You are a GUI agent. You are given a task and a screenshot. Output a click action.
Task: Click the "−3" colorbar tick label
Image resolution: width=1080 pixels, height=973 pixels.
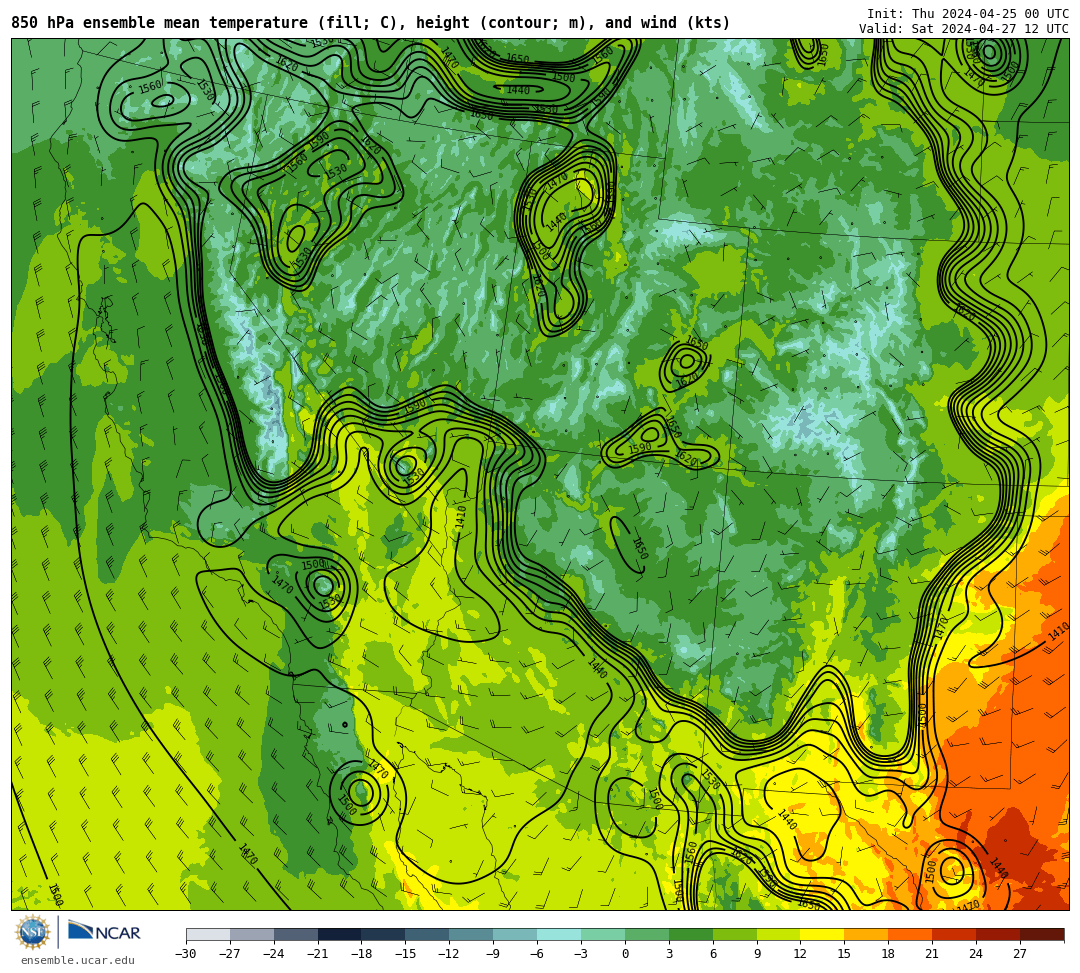tap(581, 954)
